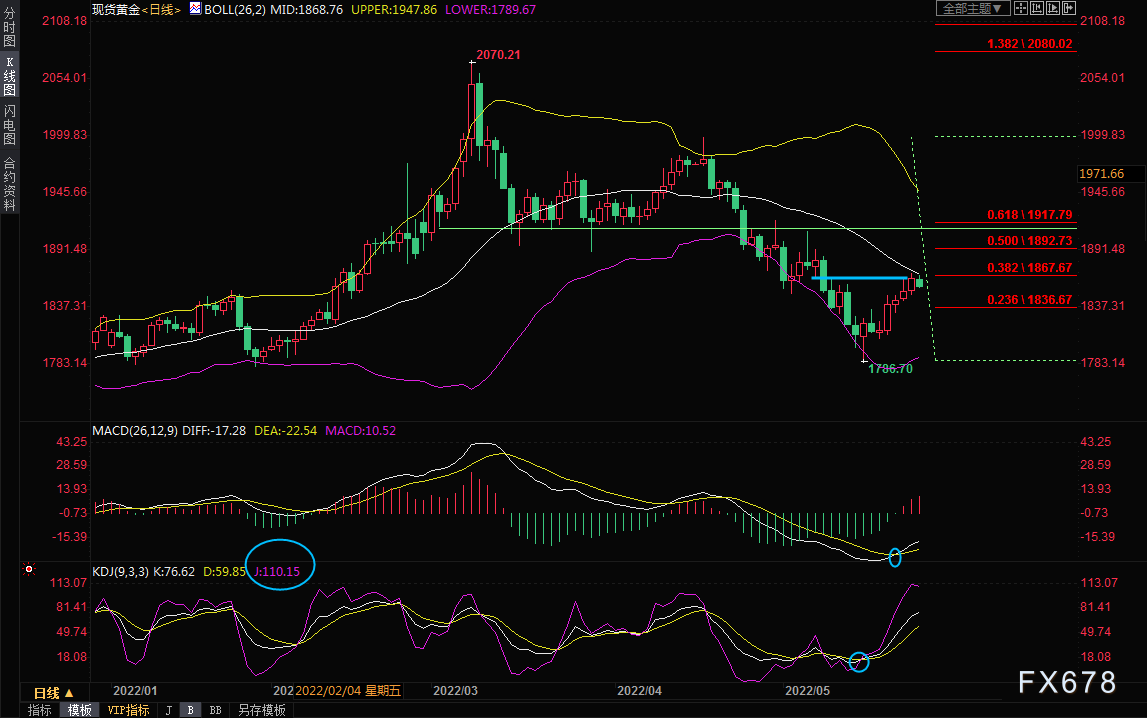Click the VIP指标 tab
The width and height of the screenshot is (1147, 718).
point(128,710)
